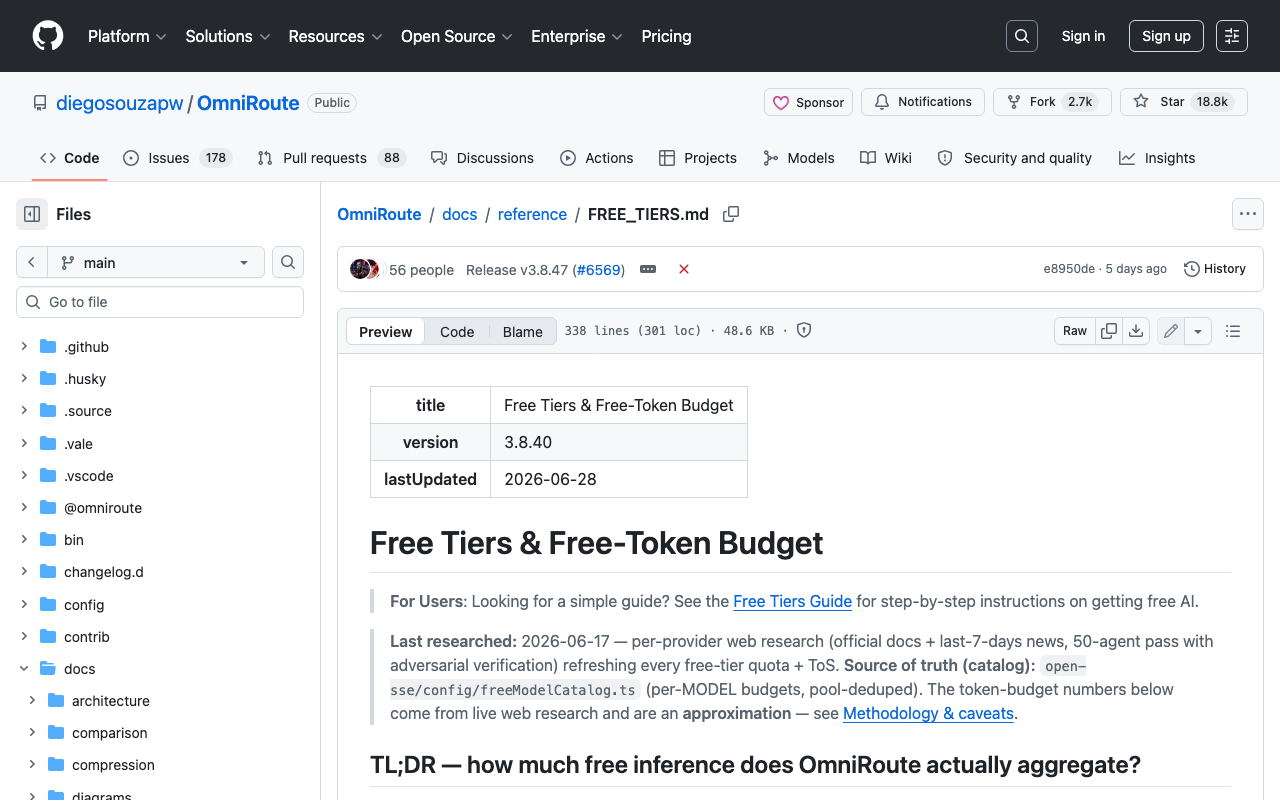Open the Insights tab

pos(1157,158)
